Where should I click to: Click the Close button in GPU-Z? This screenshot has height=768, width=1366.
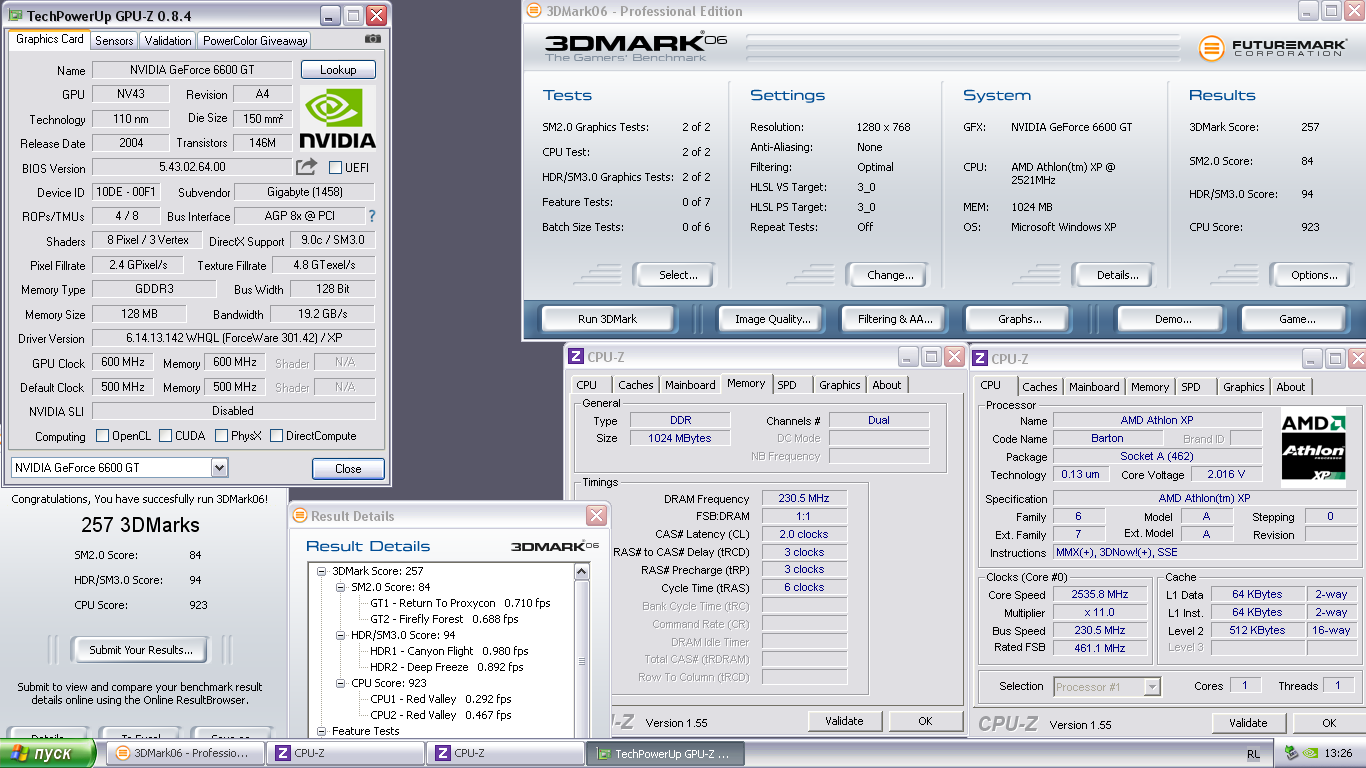click(x=348, y=469)
